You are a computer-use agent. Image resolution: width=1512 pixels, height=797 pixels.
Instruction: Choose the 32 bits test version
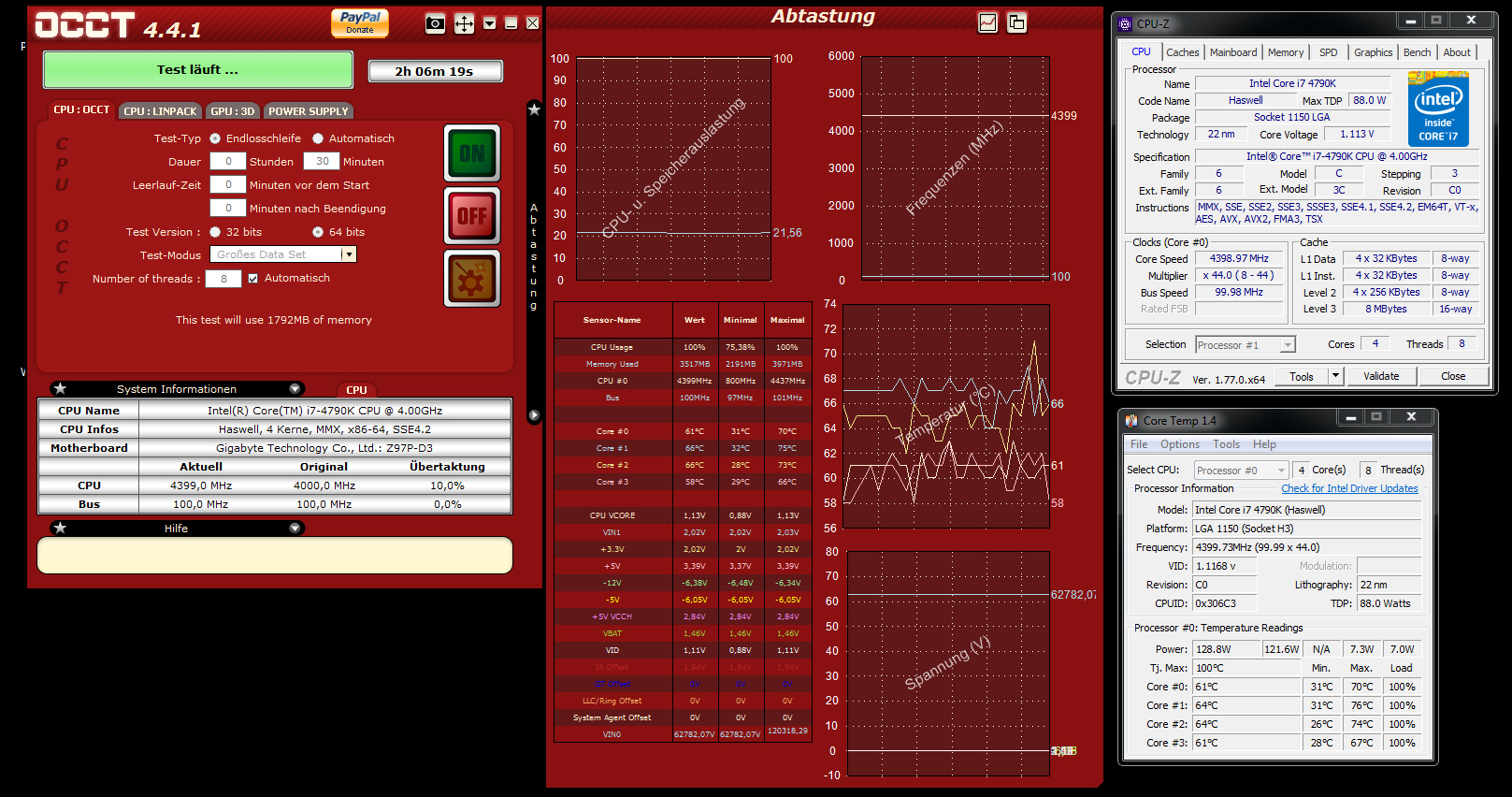(x=215, y=232)
